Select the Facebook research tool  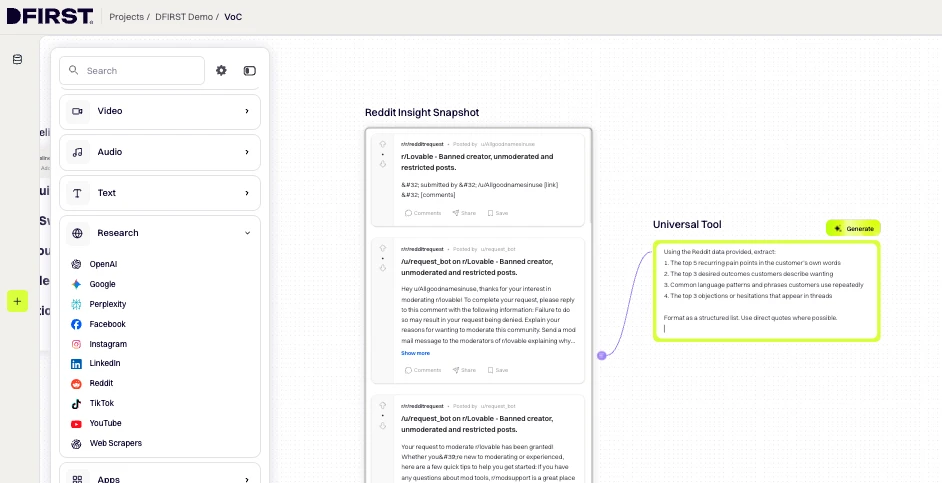pos(98,324)
